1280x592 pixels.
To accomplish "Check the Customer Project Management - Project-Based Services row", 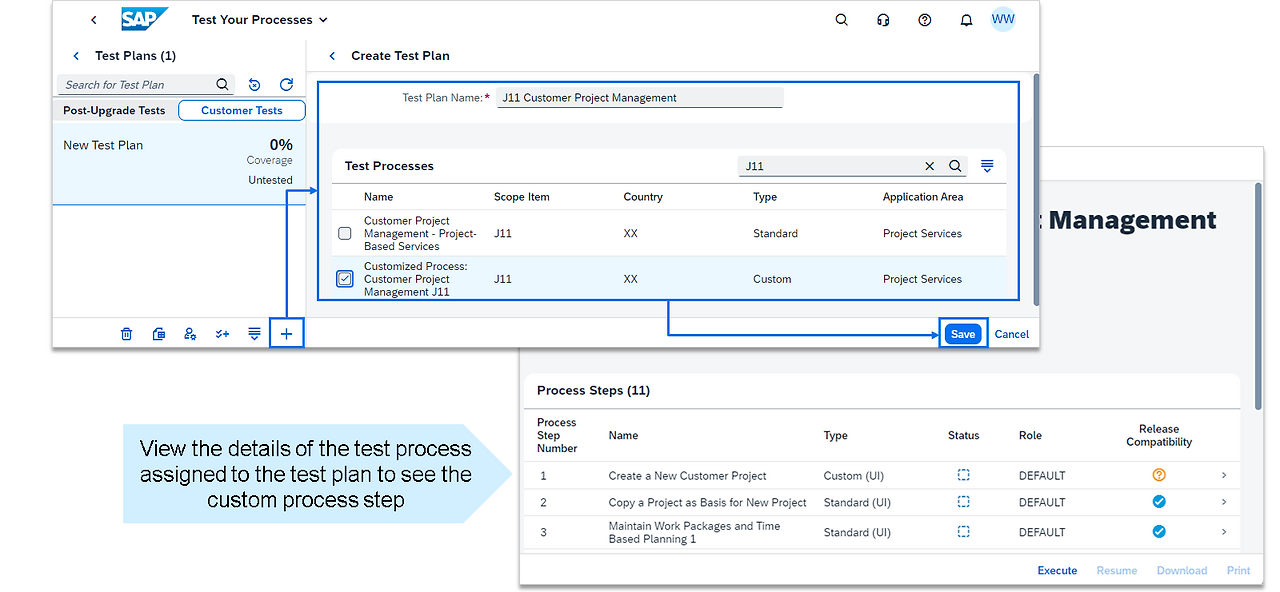I will pos(345,233).
